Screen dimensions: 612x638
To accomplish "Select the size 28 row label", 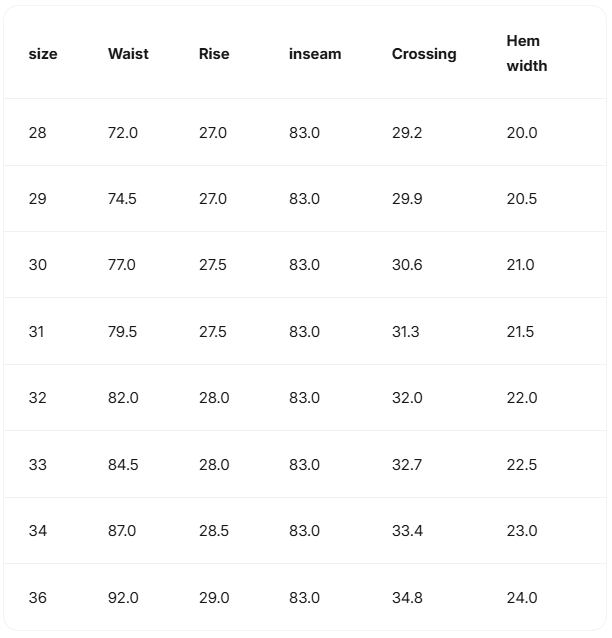I will (x=37, y=132).
